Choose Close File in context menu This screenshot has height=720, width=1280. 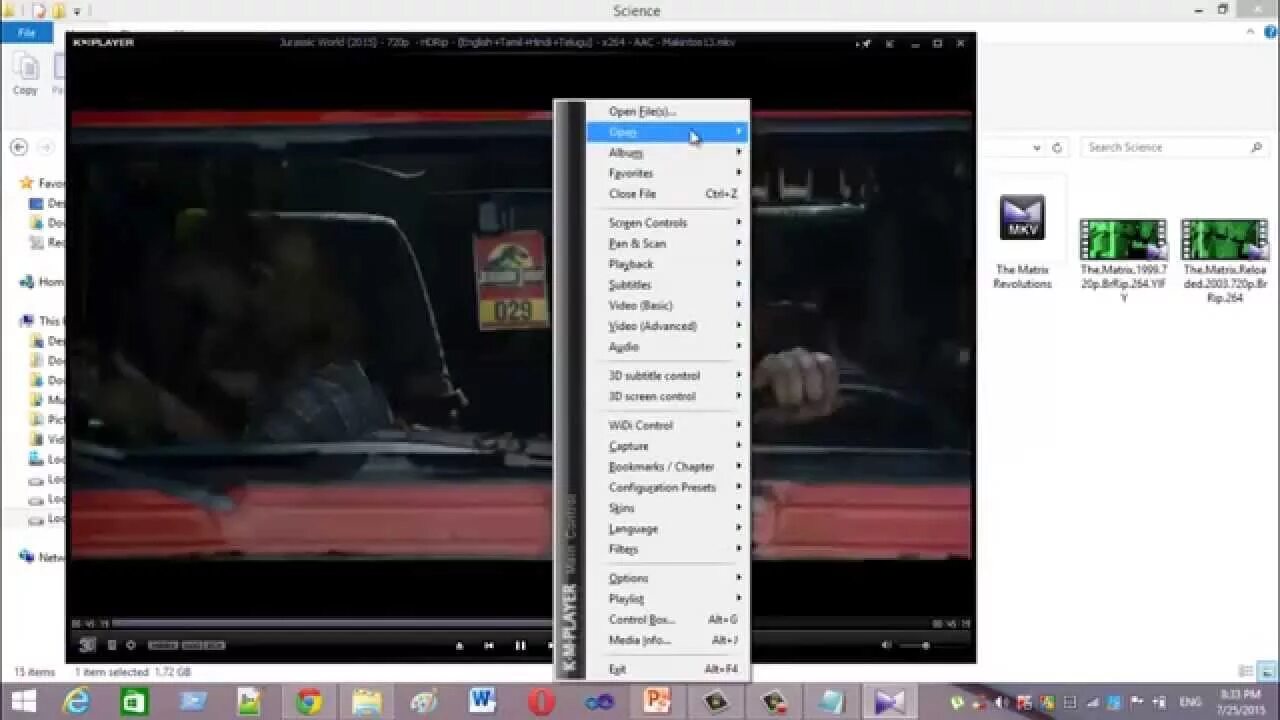click(667, 194)
